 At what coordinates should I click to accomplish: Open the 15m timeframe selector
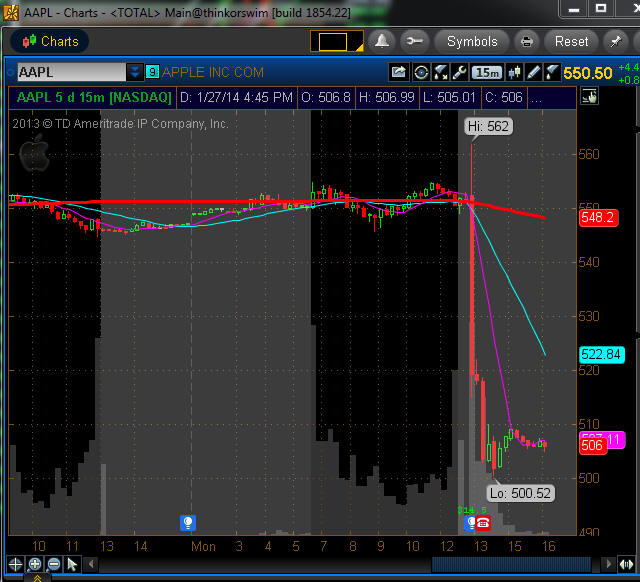pos(487,72)
